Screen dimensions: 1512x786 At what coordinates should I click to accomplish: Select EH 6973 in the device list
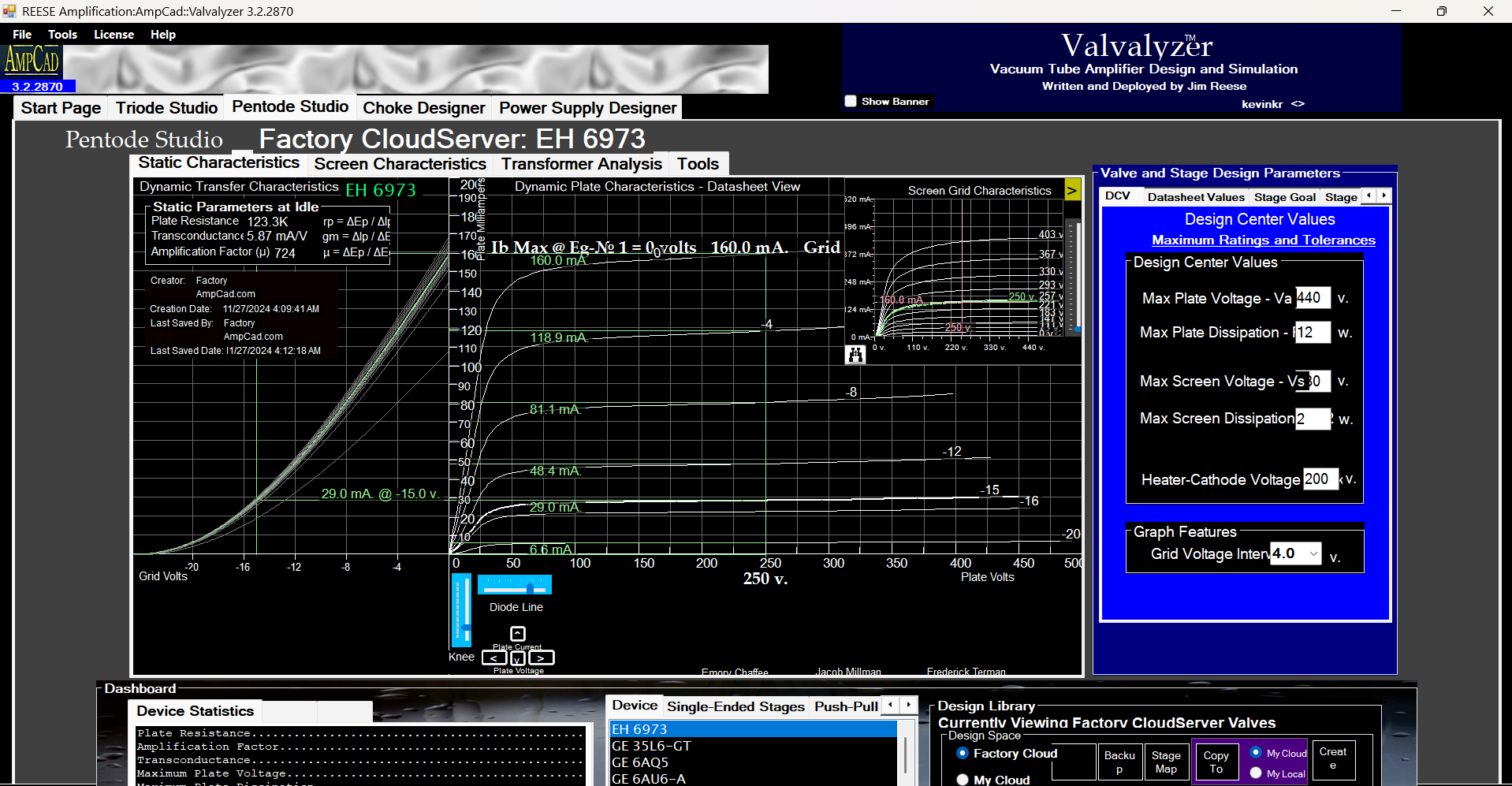pos(753,729)
